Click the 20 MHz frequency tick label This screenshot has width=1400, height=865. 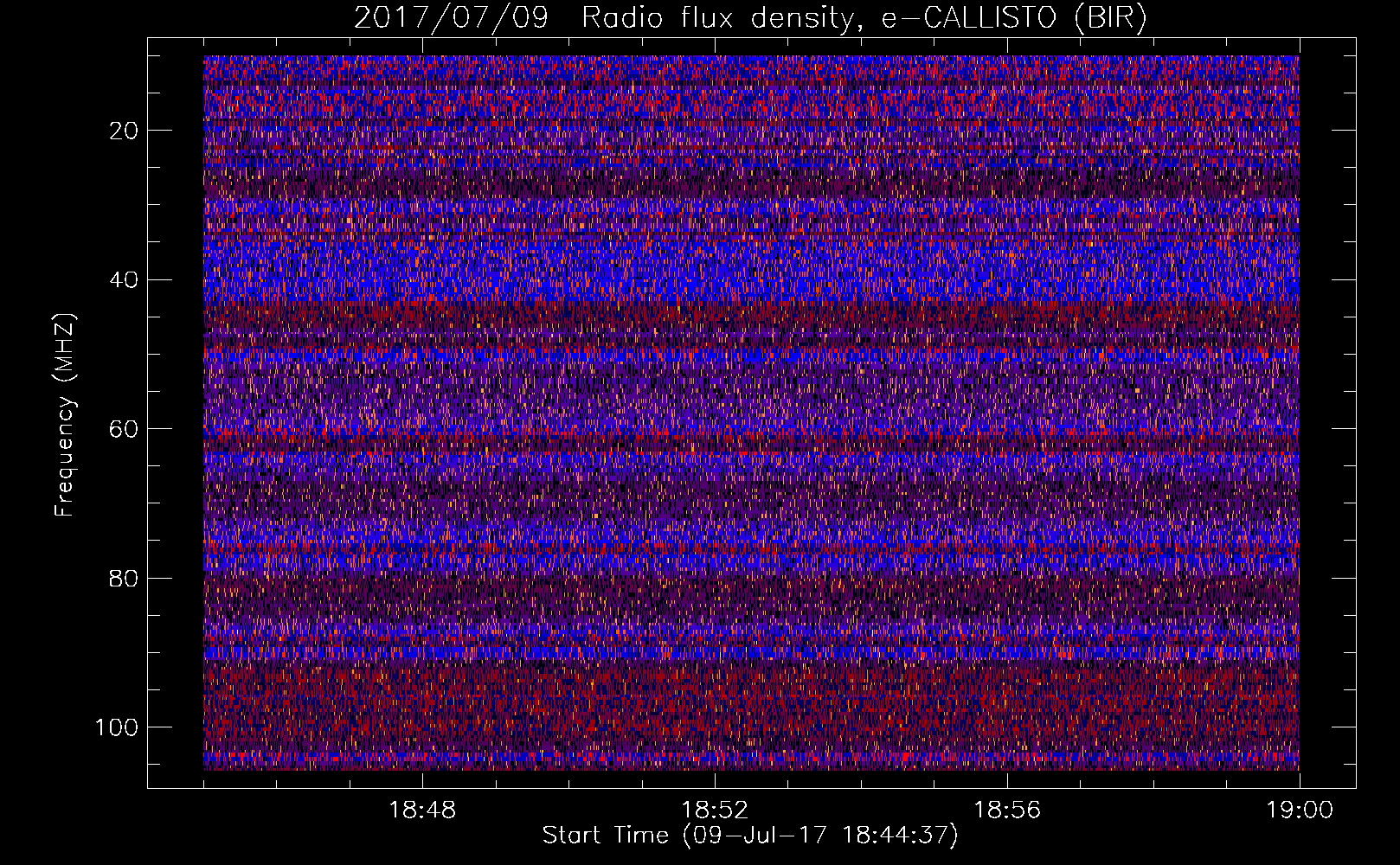click(125, 131)
